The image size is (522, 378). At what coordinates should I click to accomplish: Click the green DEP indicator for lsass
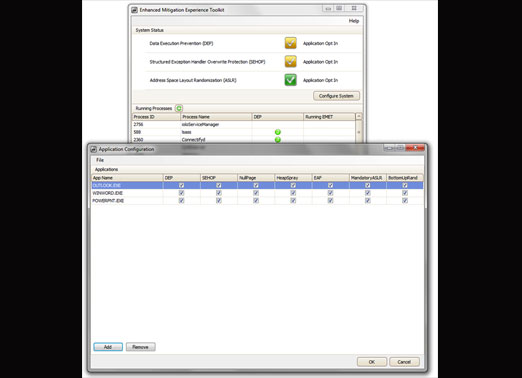coord(278,132)
